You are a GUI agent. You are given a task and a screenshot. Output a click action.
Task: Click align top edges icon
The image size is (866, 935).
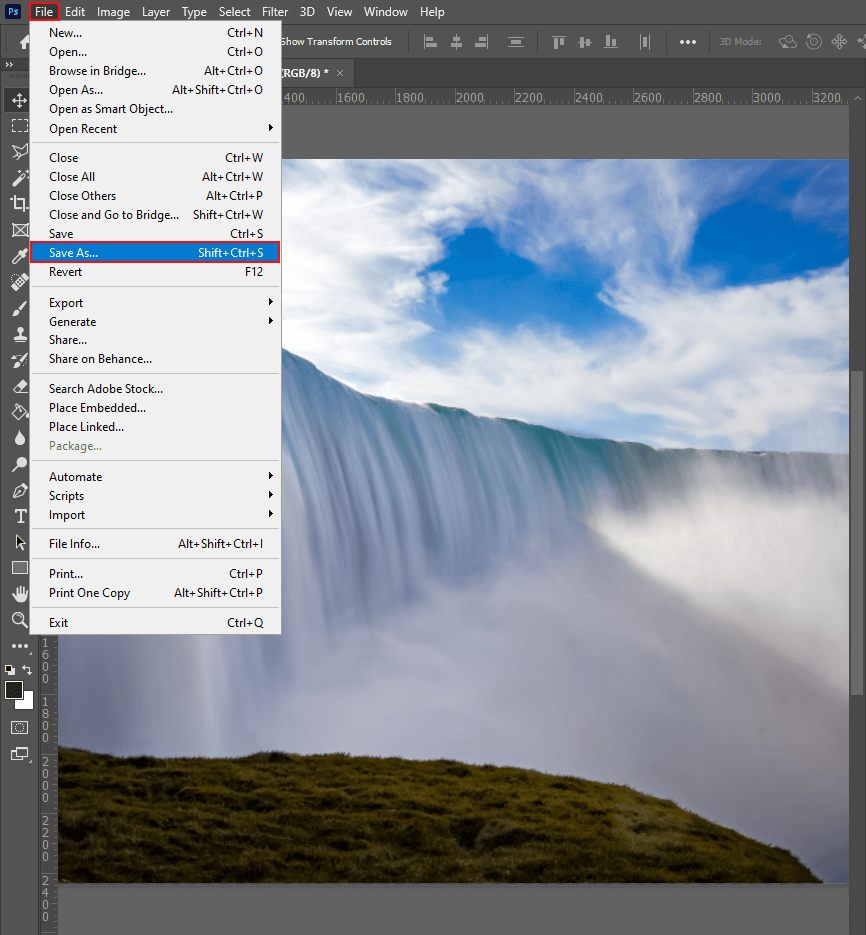click(559, 42)
